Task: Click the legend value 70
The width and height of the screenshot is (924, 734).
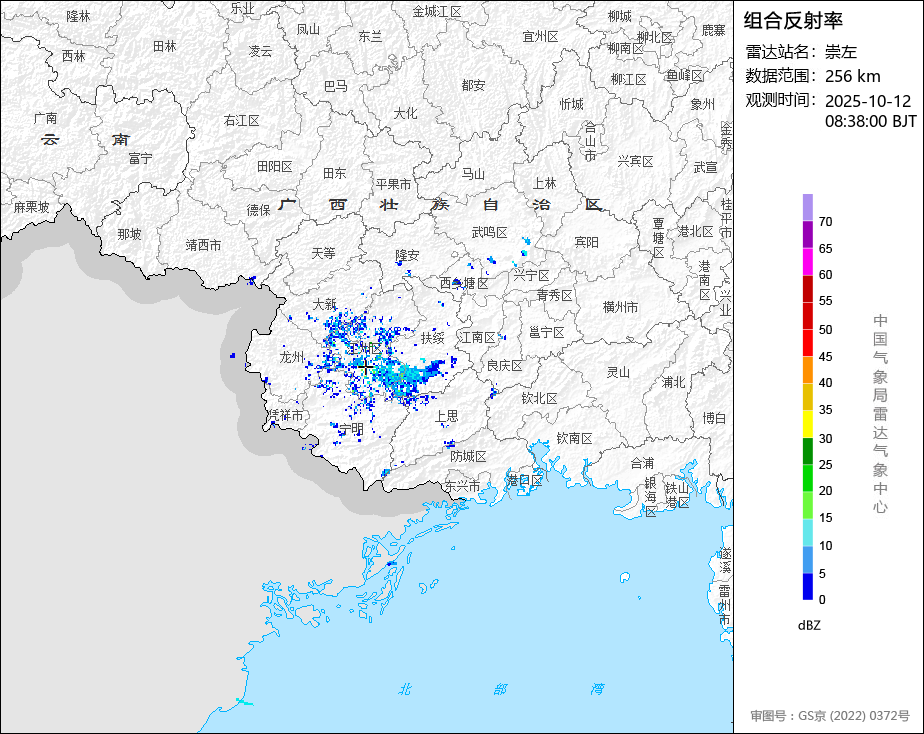Action: coord(826,221)
